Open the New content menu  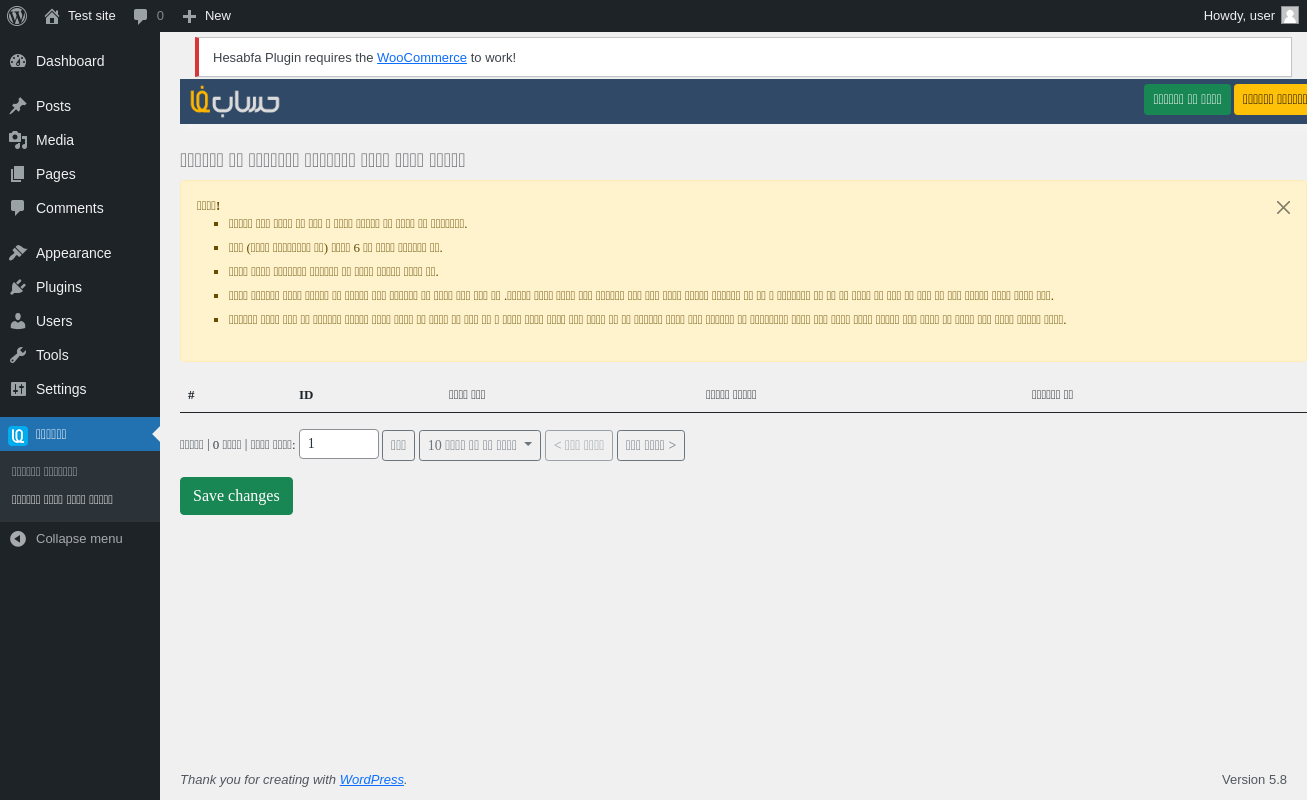point(206,16)
